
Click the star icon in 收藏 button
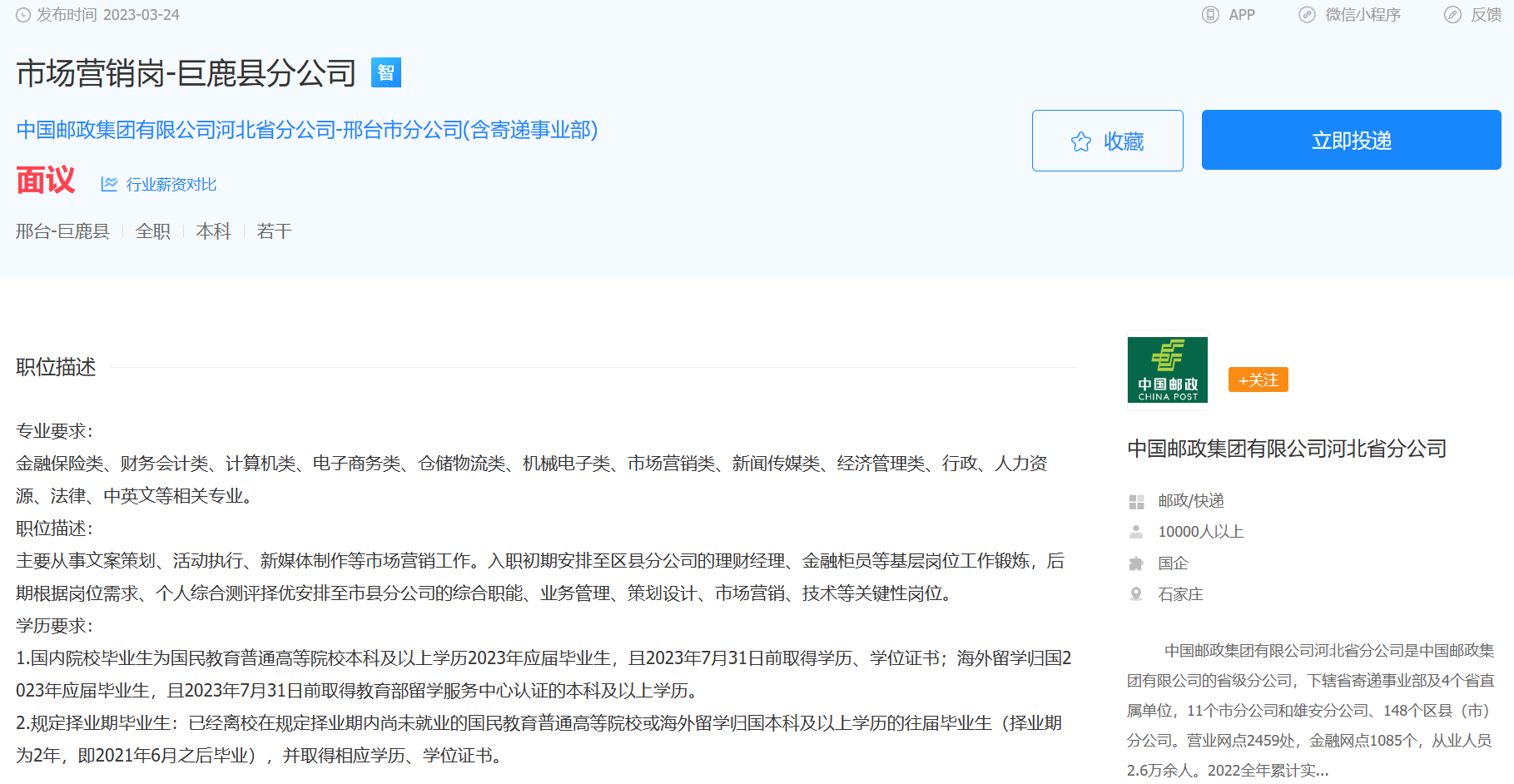[1081, 141]
